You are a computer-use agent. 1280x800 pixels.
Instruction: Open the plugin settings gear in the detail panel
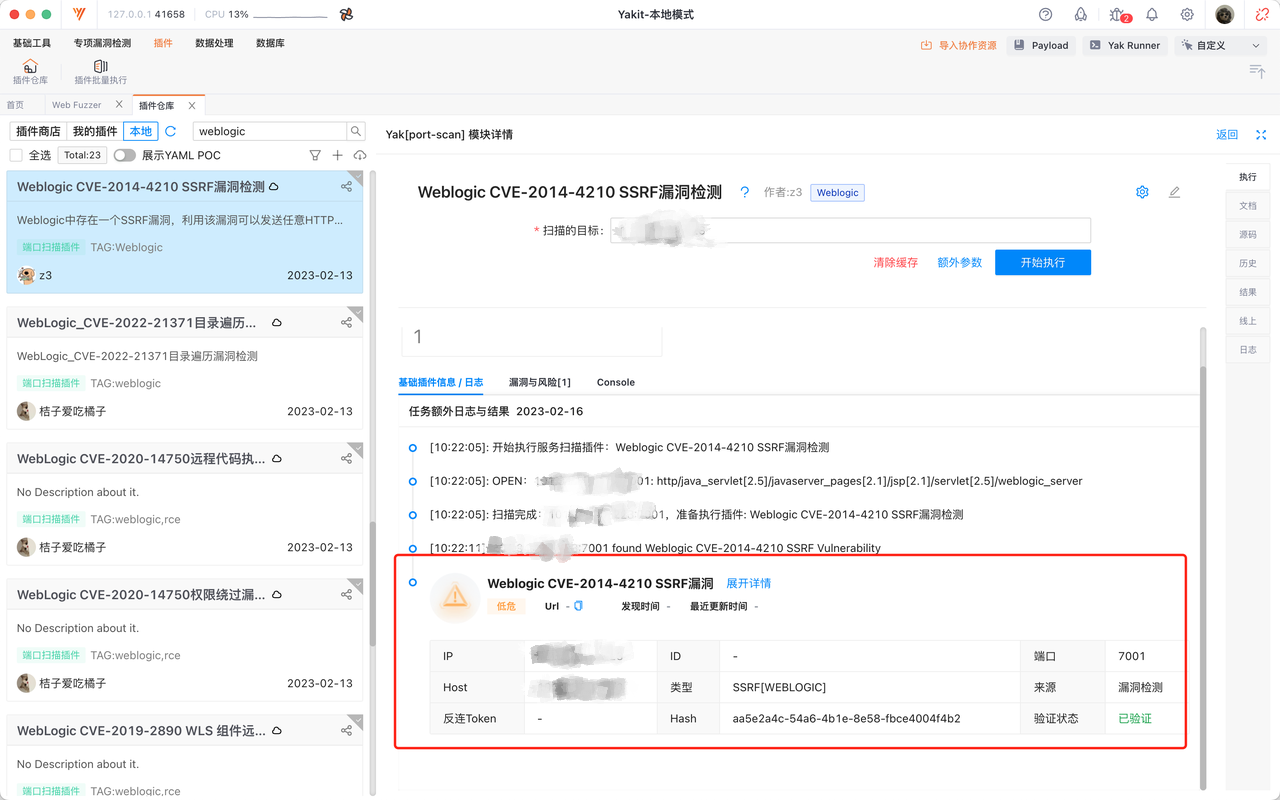[x=1142, y=192]
